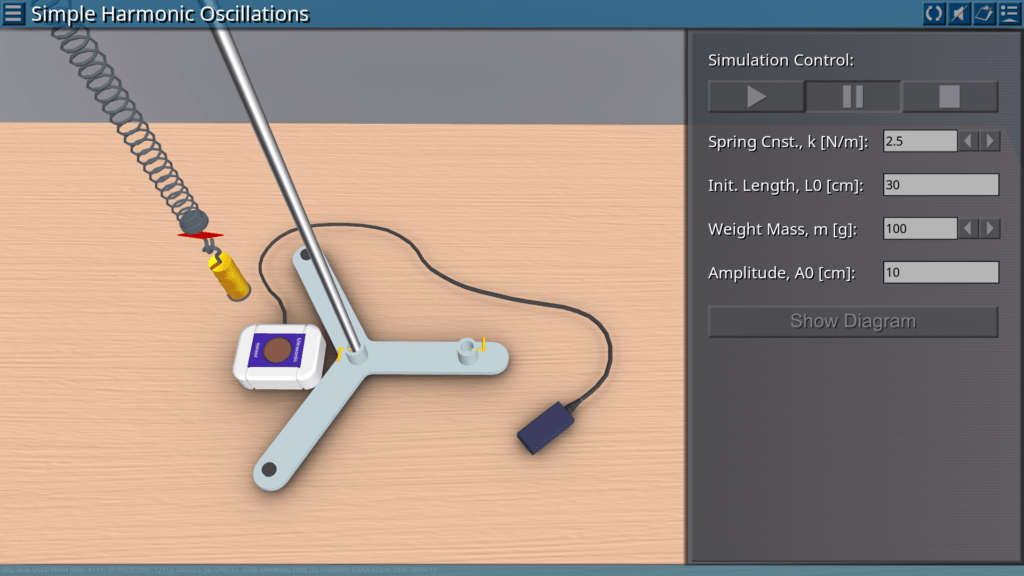Screen dimensions: 1024x576
Task: Stop the simulation
Action: point(950,97)
